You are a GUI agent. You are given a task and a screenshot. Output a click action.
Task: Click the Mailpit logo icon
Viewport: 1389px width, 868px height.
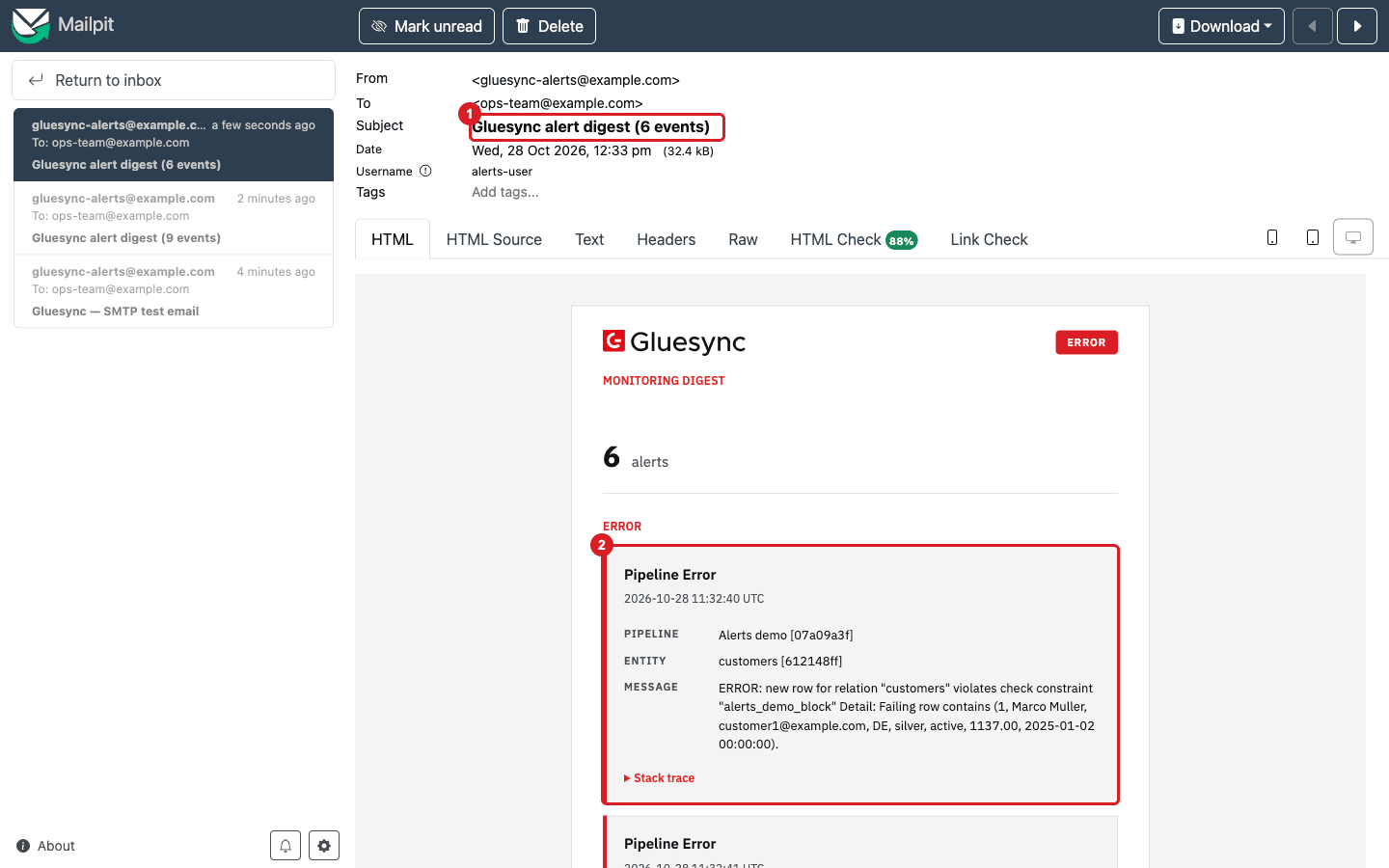click(30, 26)
